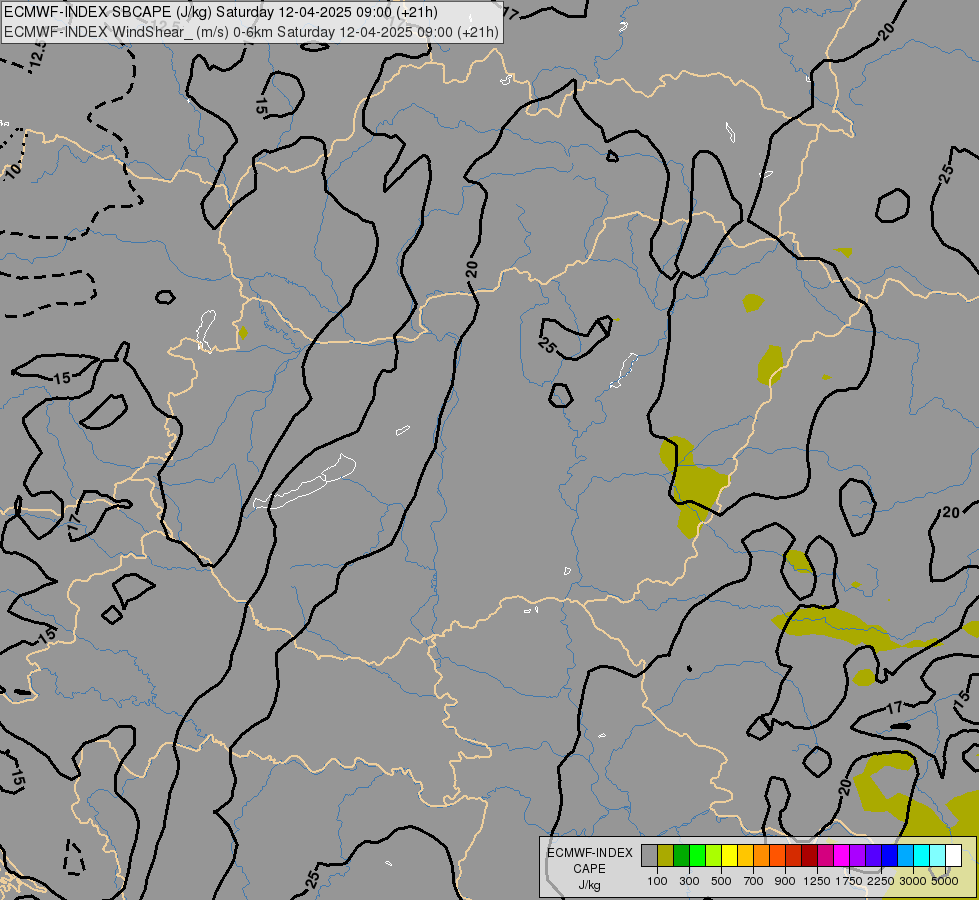The image size is (979, 900).
Task: Select the dark maroon swatch before 1250
Action: click(809, 856)
